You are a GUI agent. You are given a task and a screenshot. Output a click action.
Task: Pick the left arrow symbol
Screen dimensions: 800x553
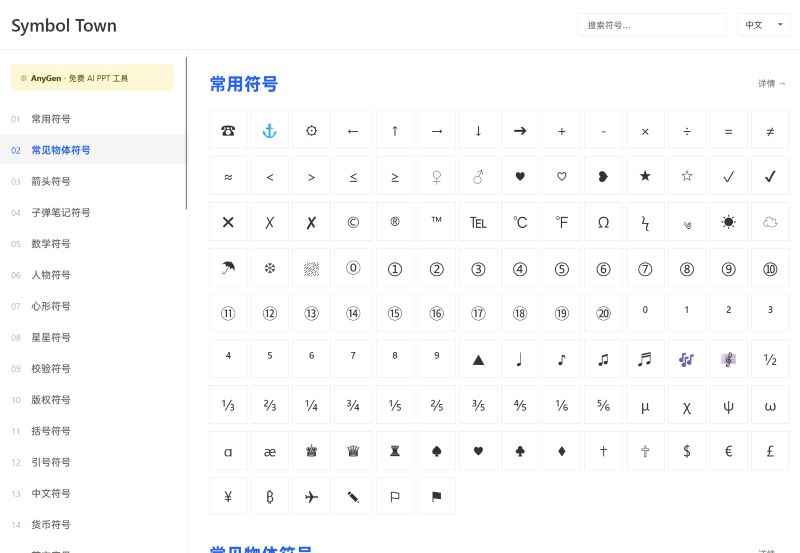point(353,131)
